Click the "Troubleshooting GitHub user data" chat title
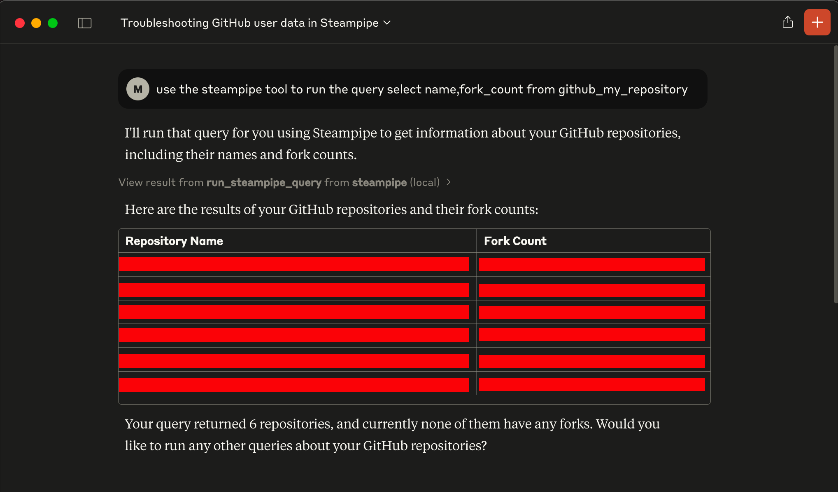838x492 pixels. click(x=249, y=22)
